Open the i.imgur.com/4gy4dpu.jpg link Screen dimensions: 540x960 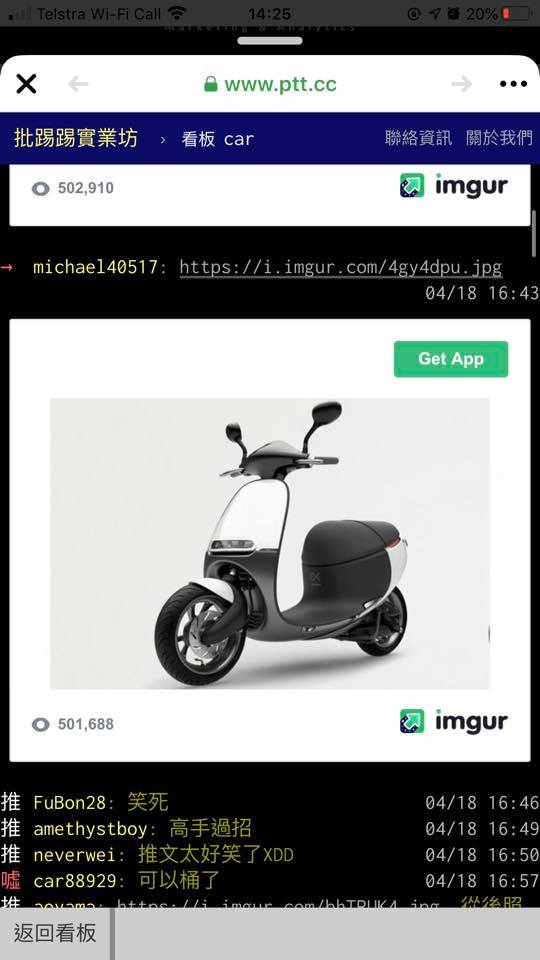coord(341,268)
